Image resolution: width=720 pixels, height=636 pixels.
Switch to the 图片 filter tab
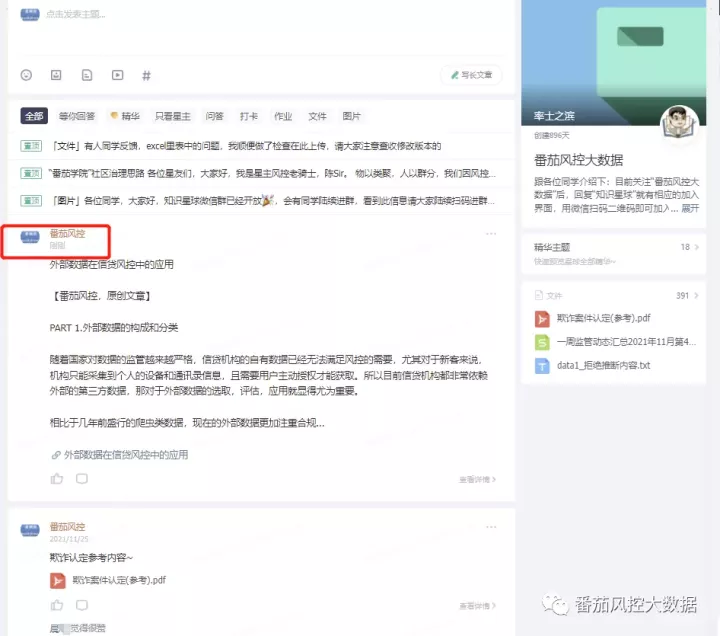[351, 116]
